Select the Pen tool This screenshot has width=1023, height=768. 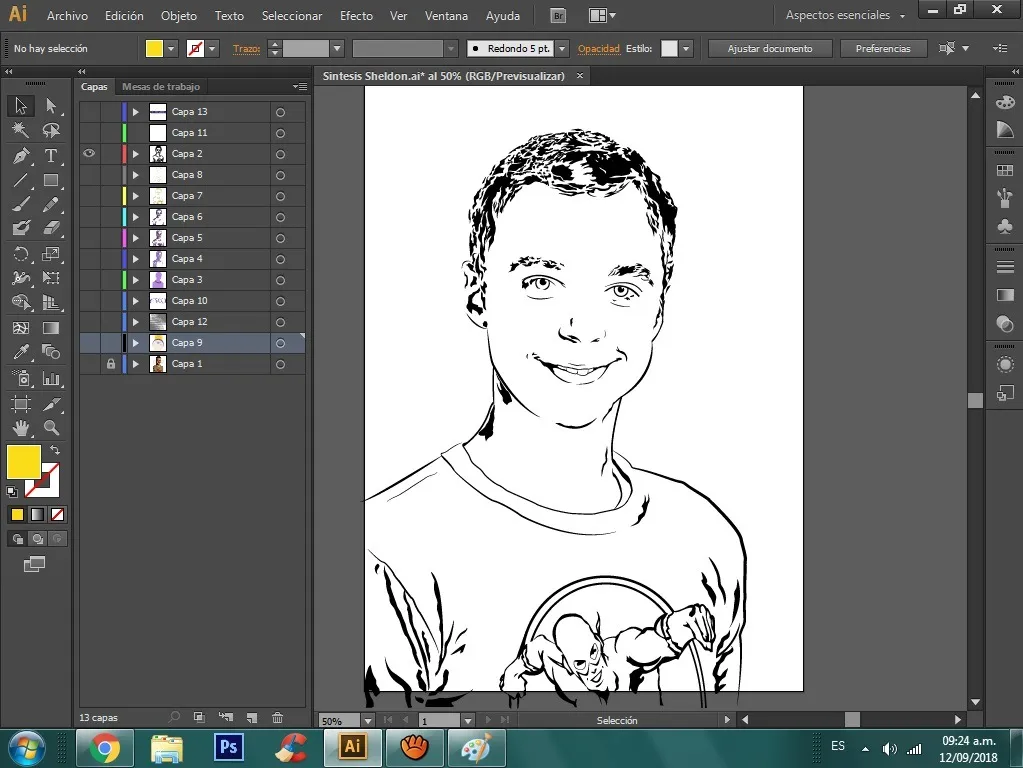(20, 156)
